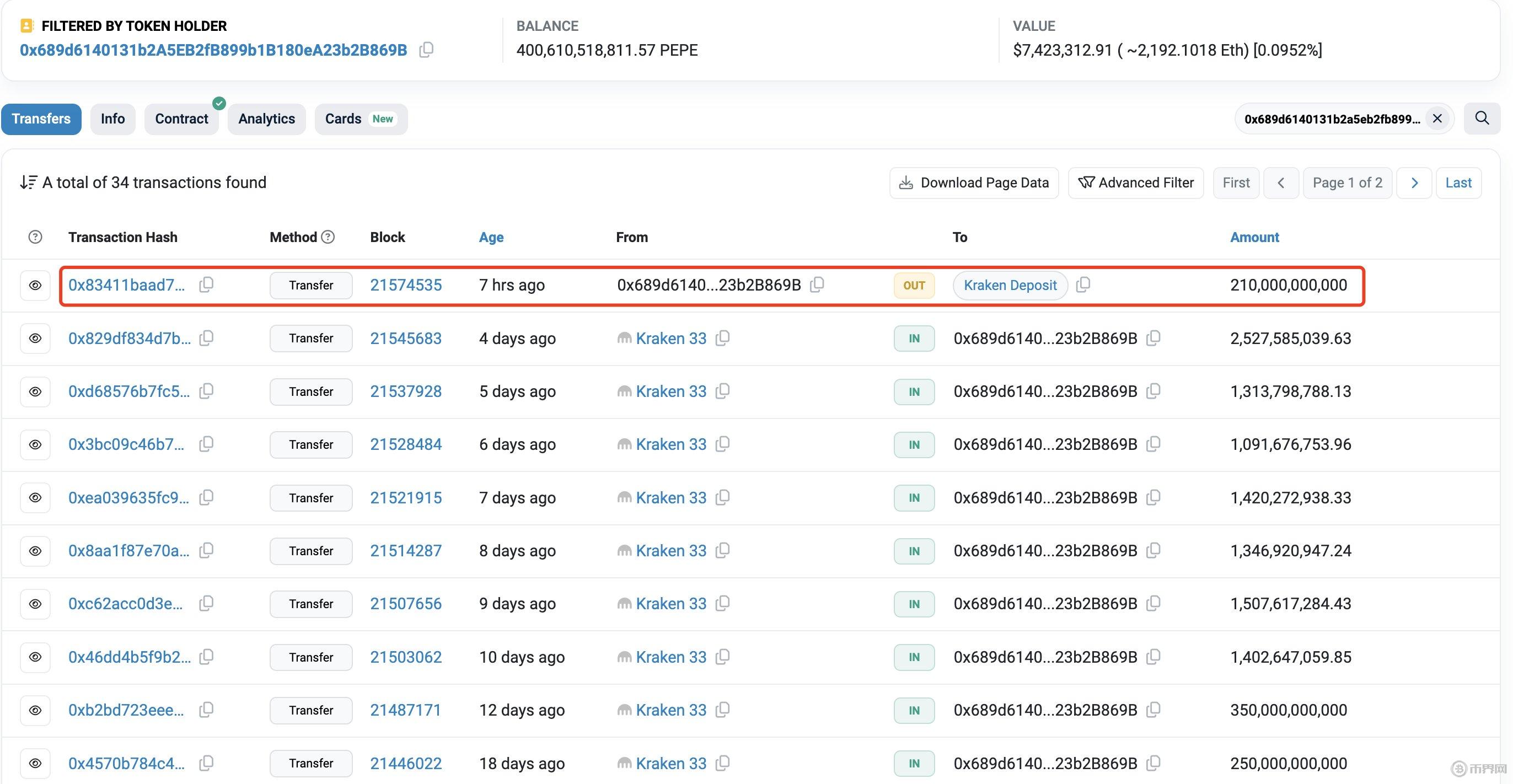Click the sort icon beside total transactions
Screen dimensions: 1513x784
(28, 182)
